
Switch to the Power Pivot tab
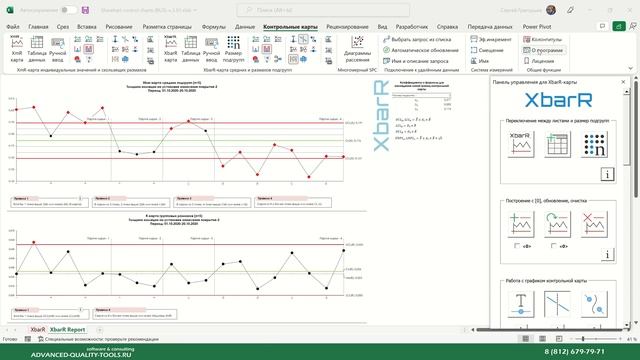click(537, 27)
